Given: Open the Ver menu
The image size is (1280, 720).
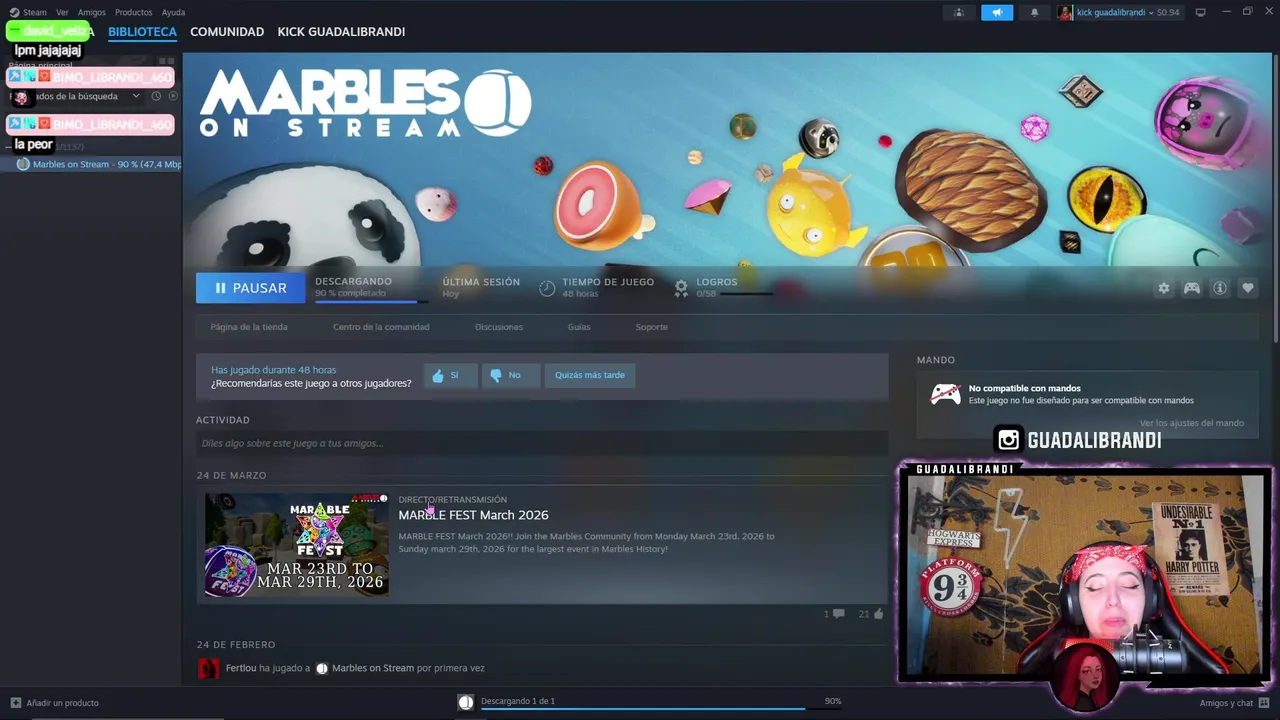Looking at the screenshot, I should click(62, 12).
